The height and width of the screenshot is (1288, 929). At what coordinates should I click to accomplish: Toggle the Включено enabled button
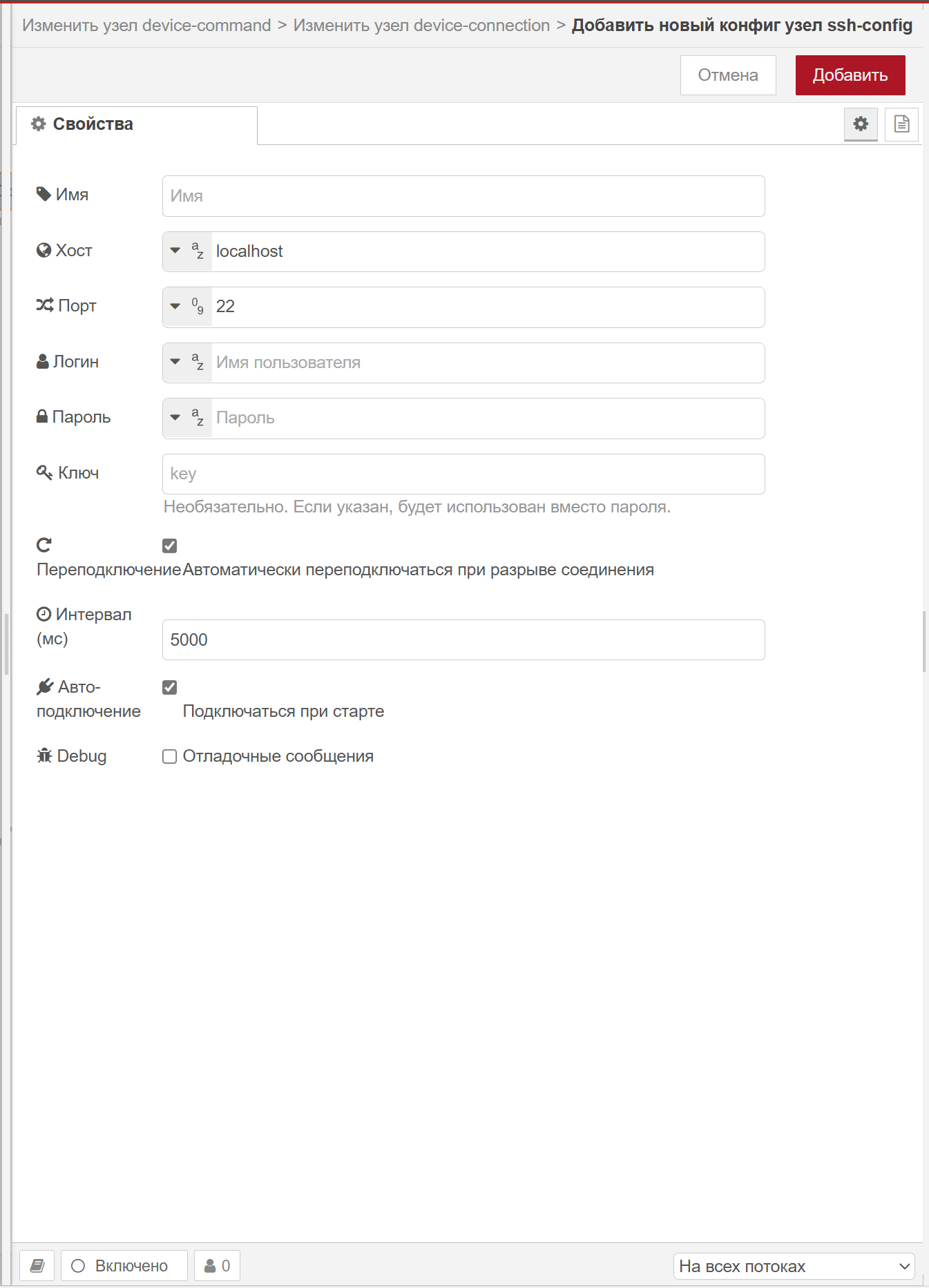124,1266
